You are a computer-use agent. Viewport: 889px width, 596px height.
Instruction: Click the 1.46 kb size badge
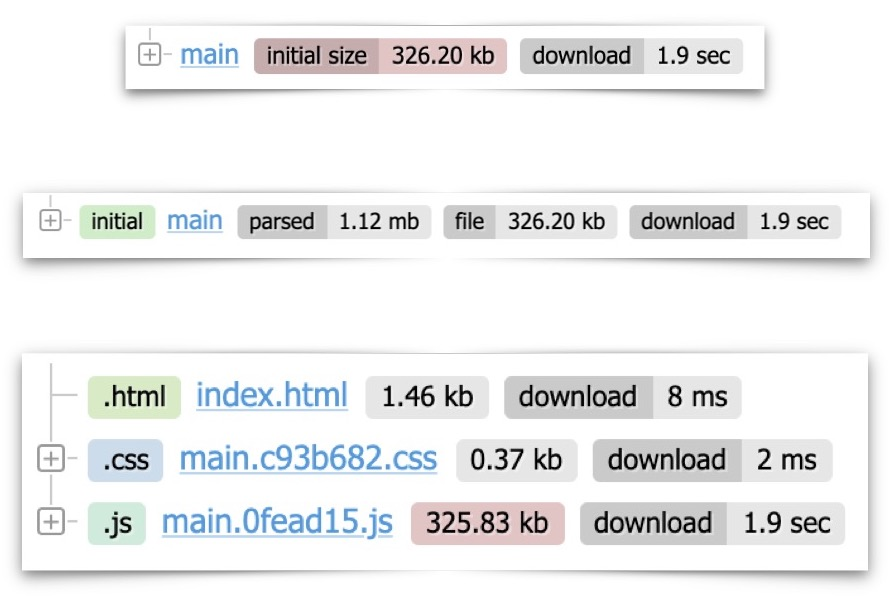(x=427, y=397)
